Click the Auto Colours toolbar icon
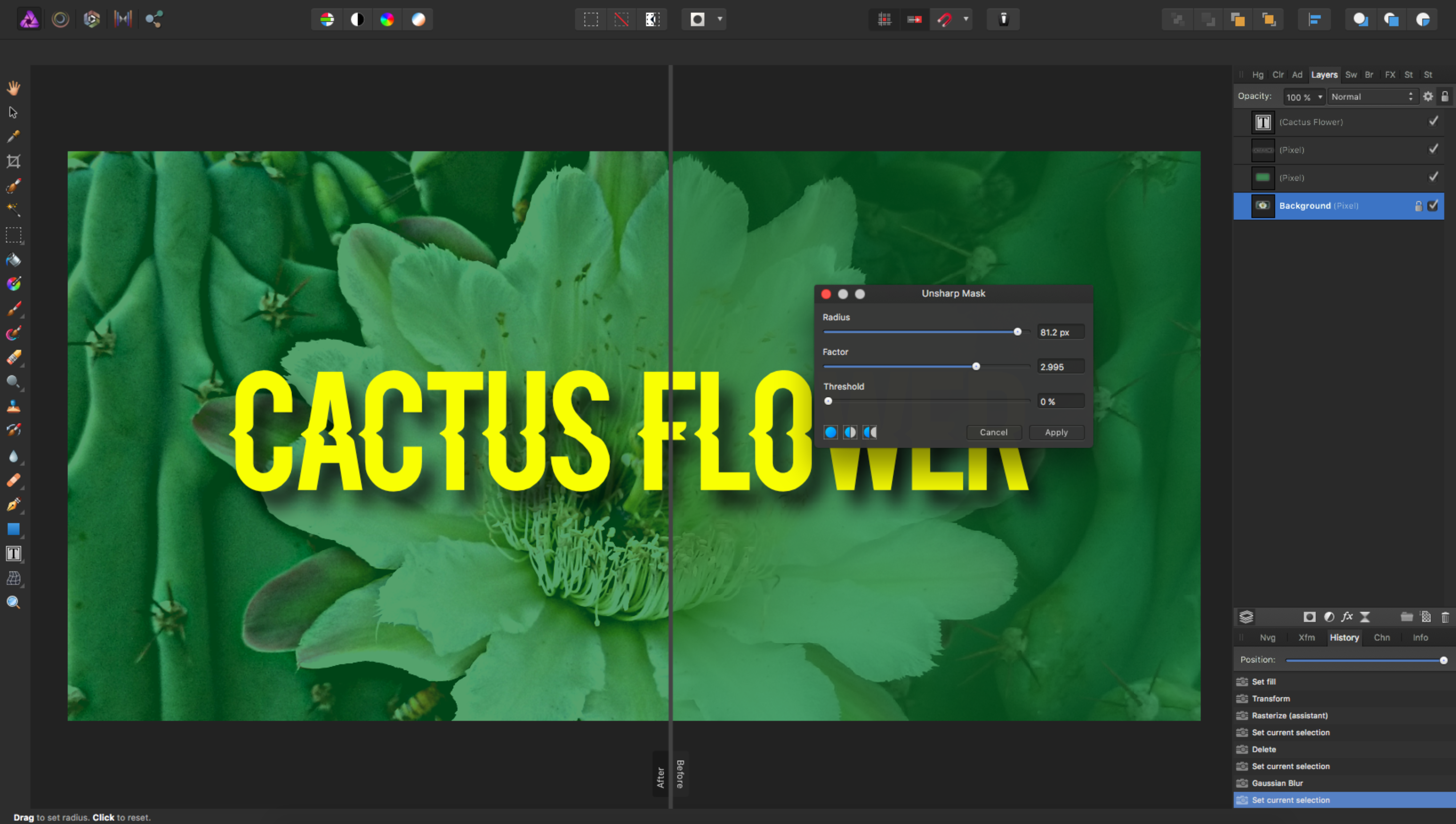 click(387, 19)
